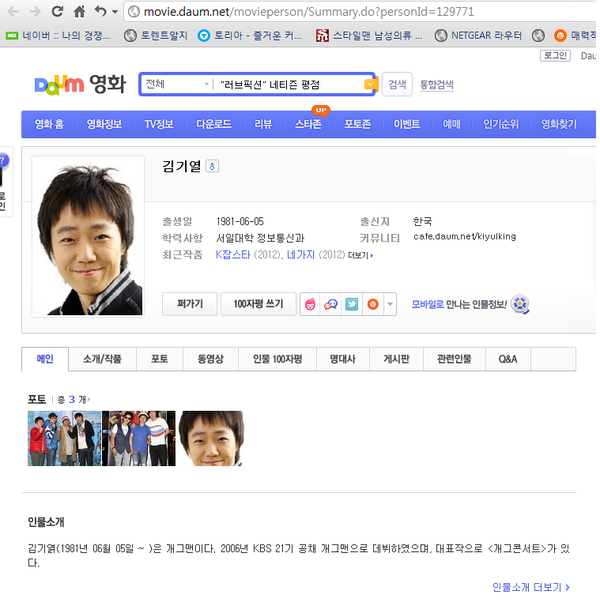Select TV정보 menu item

click(x=159, y=124)
